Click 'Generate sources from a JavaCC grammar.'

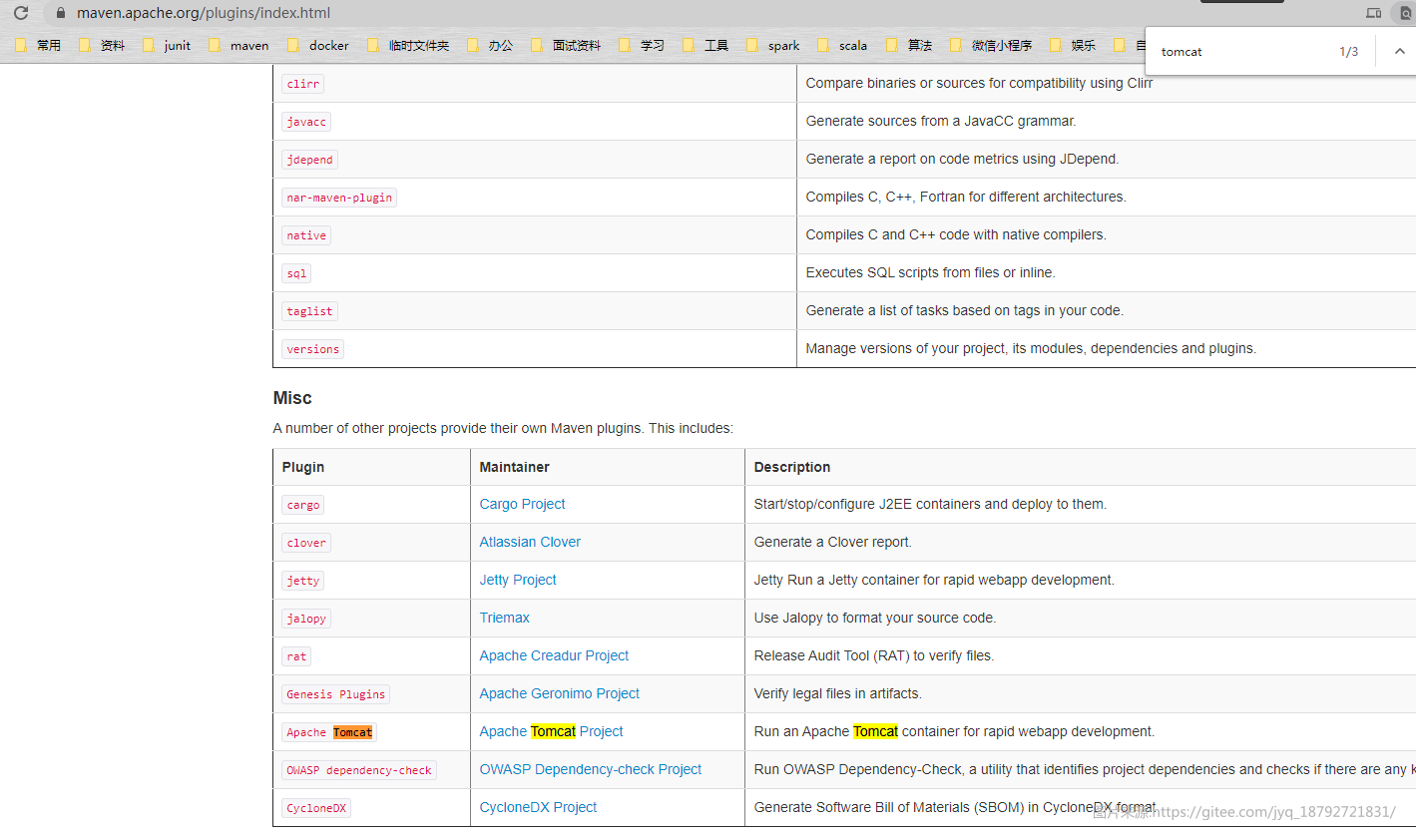pos(941,121)
